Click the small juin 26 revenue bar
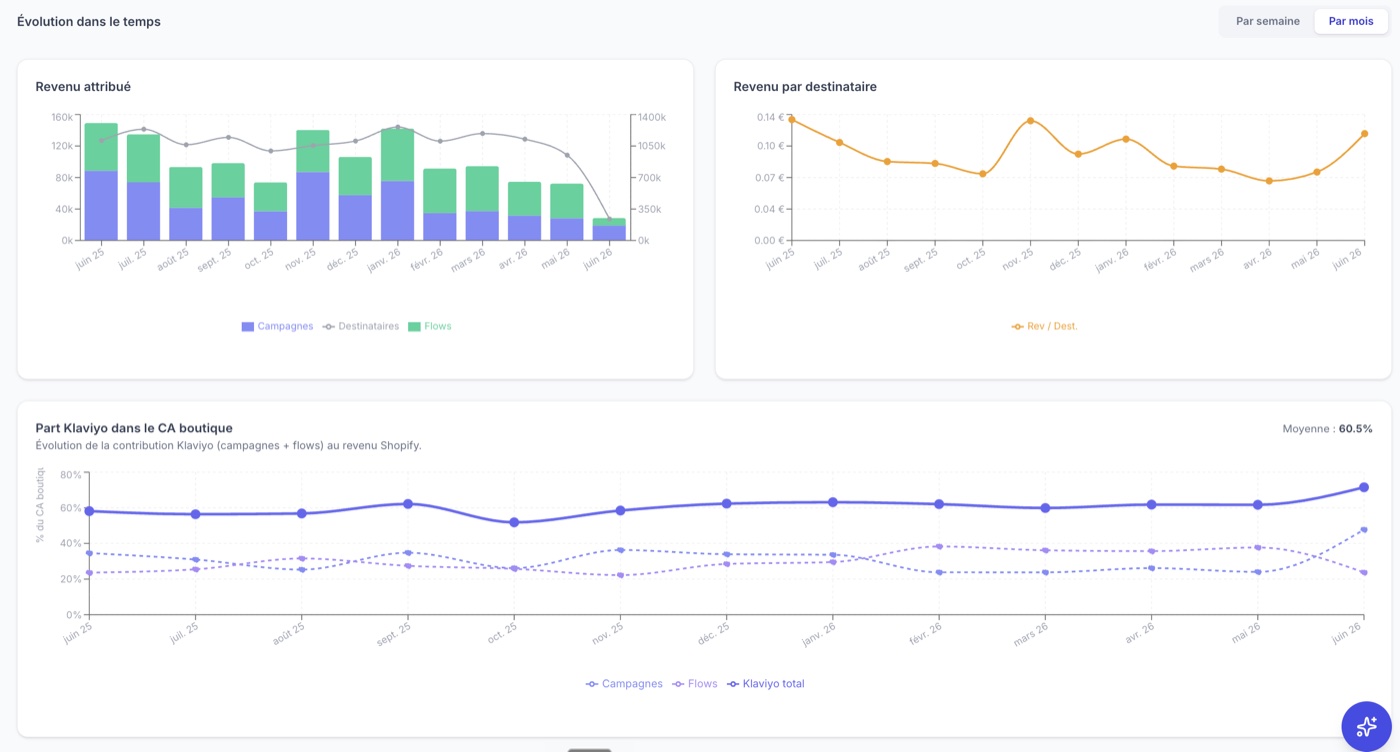The height and width of the screenshot is (752, 1400). (609, 229)
